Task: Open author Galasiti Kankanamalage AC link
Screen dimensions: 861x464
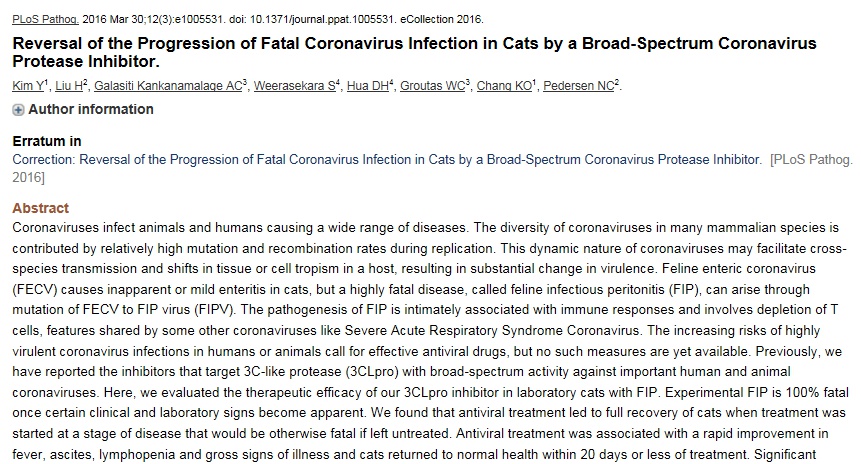Action: (x=168, y=86)
